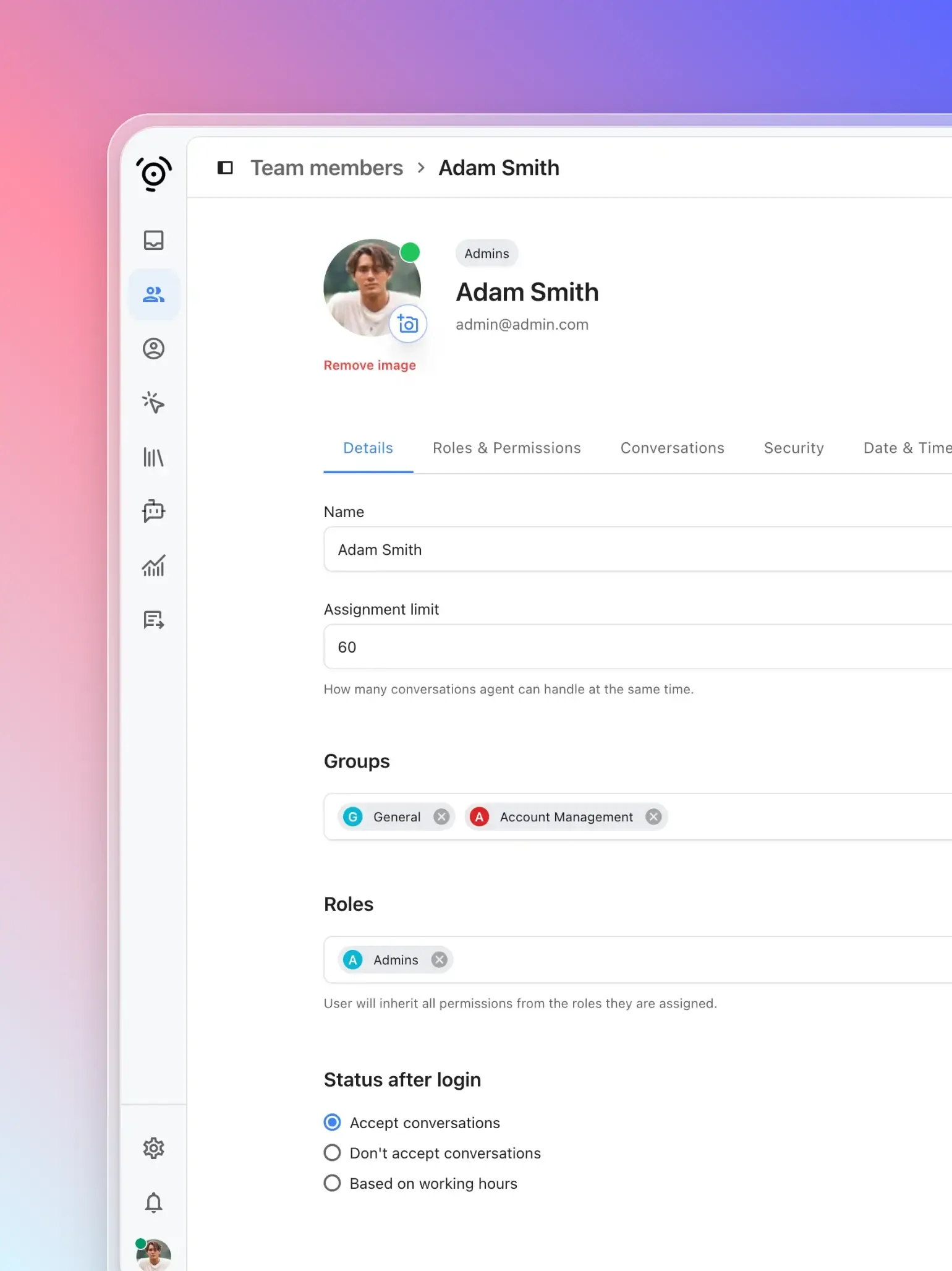Click the Assignment limit input field
The image size is (952, 1271).
tap(638, 647)
